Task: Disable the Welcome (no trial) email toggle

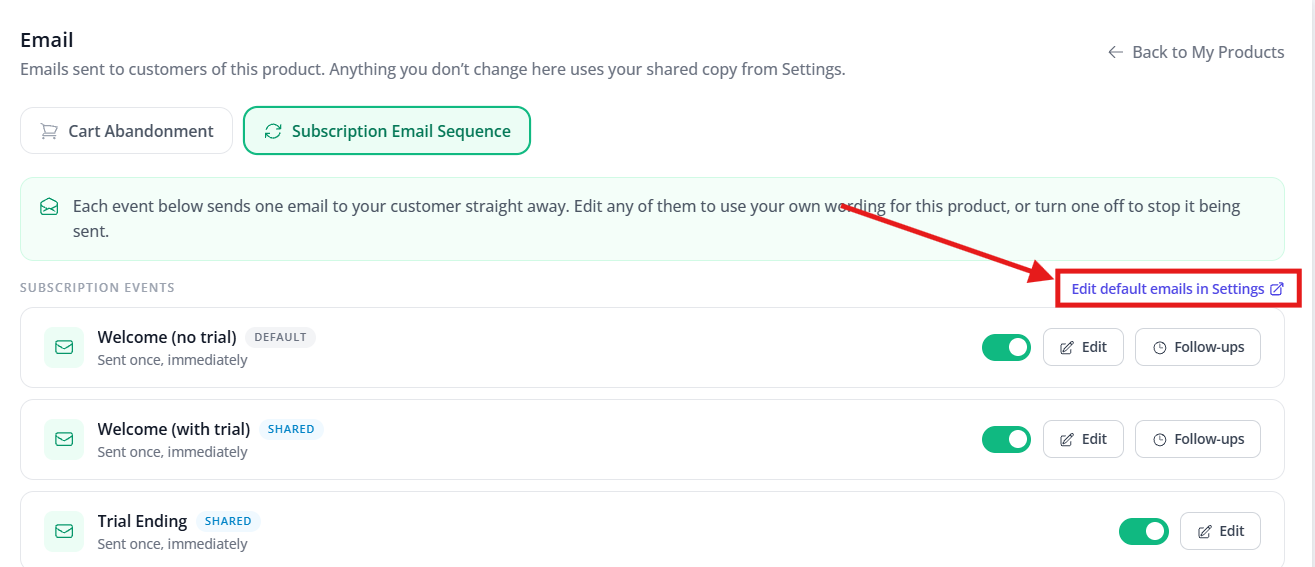Action: tap(1006, 347)
